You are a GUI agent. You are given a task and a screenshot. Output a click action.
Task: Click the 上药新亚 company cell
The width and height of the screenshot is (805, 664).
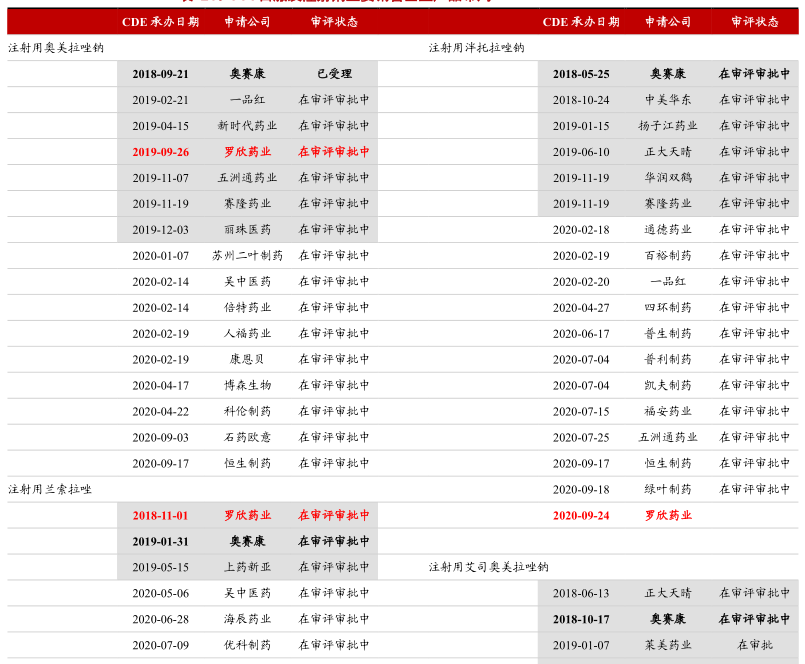click(247, 568)
